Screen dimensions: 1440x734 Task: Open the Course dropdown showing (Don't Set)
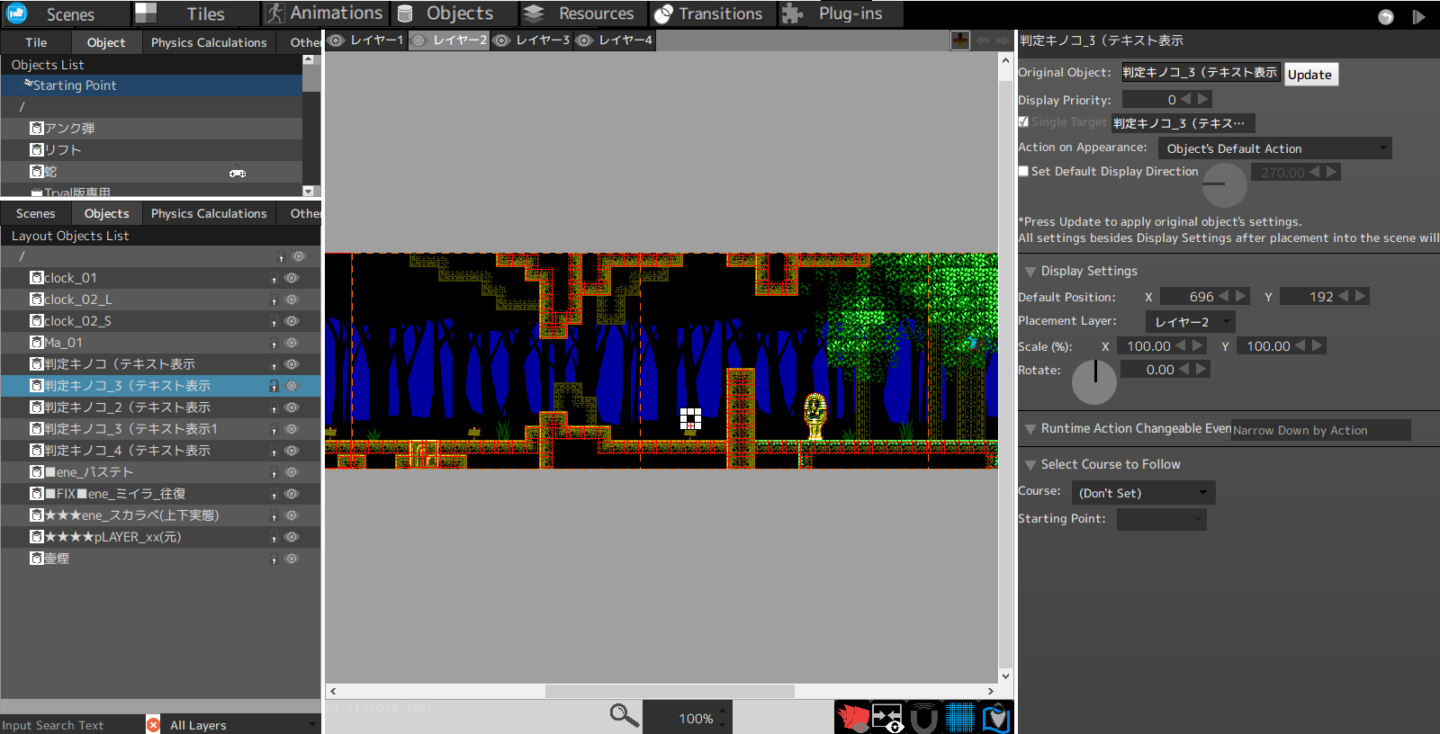1142,492
